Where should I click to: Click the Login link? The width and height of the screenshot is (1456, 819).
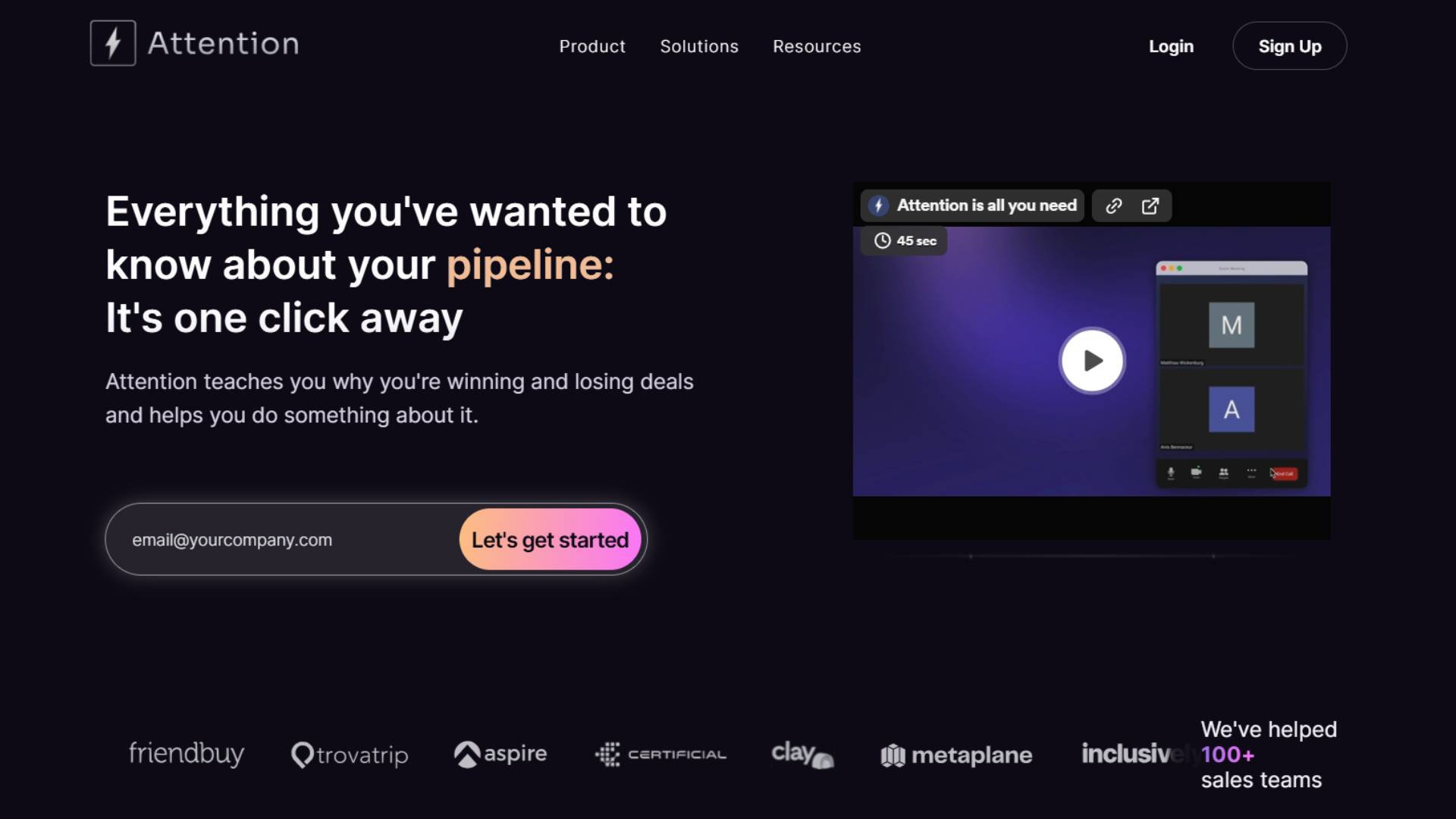tap(1171, 46)
